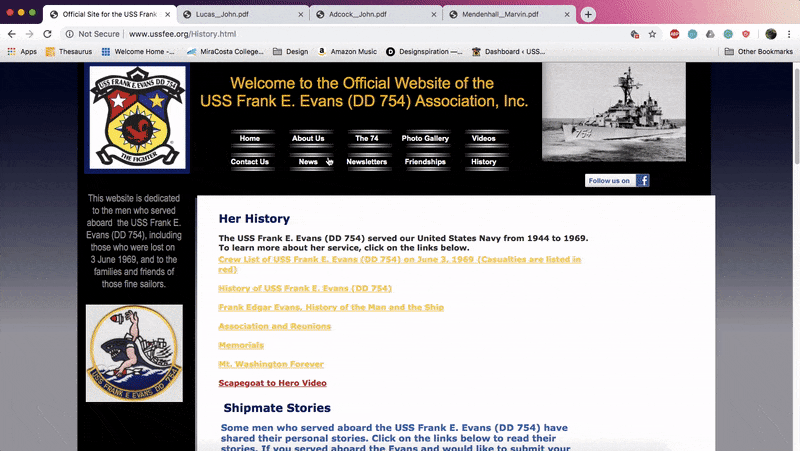Open the News navigation button
This screenshot has width=800, height=451.
(x=308, y=162)
